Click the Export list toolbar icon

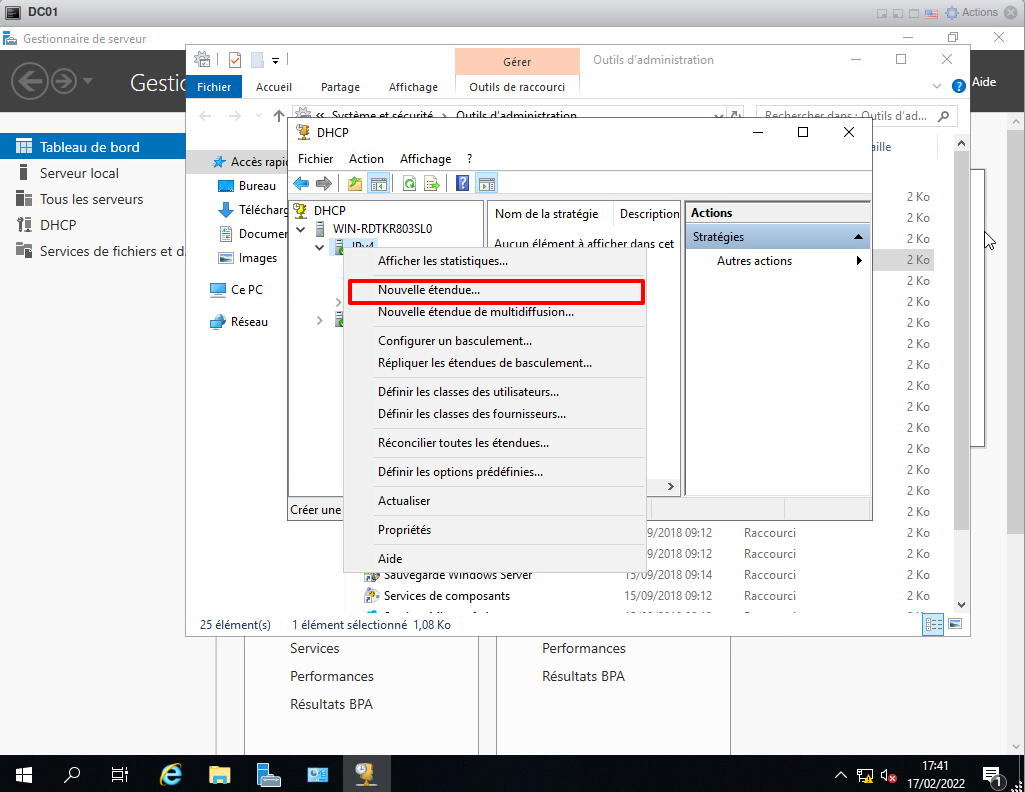432,183
